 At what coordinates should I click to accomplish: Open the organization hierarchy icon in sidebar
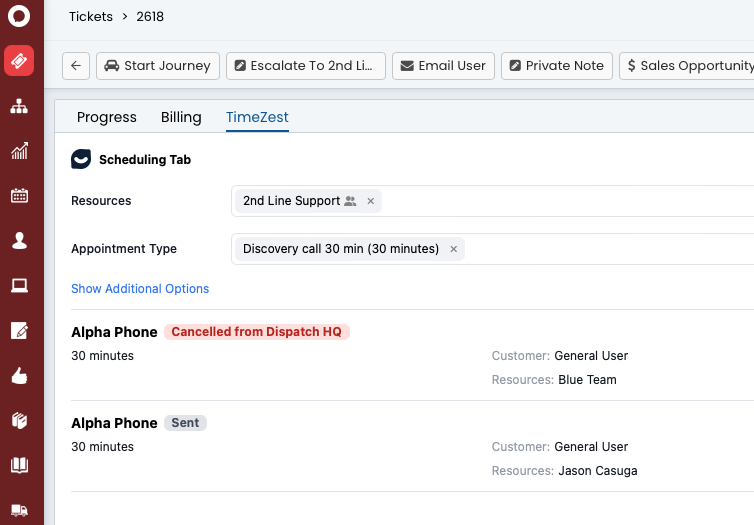pos(19,105)
